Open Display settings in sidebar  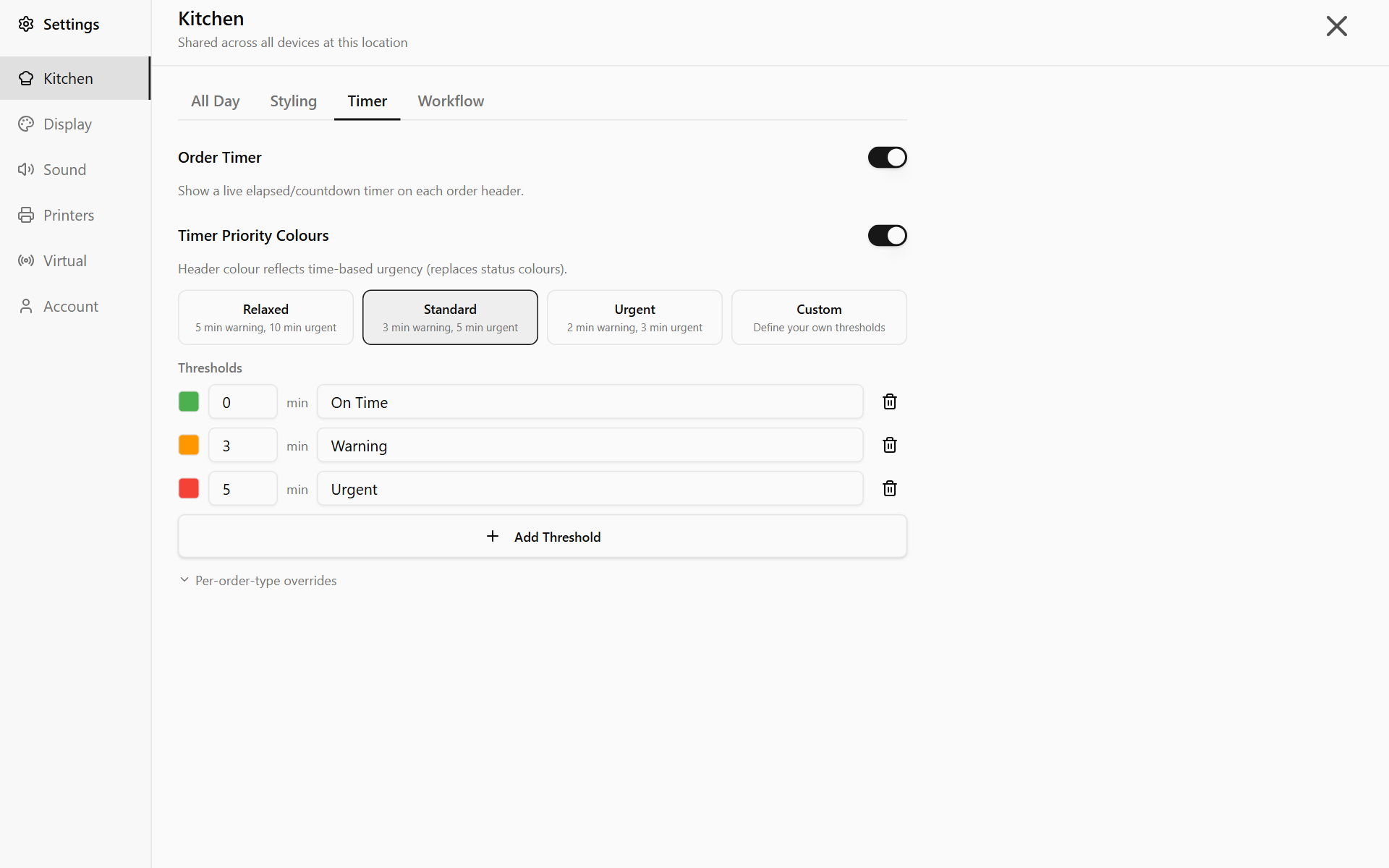click(x=75, y=124)
